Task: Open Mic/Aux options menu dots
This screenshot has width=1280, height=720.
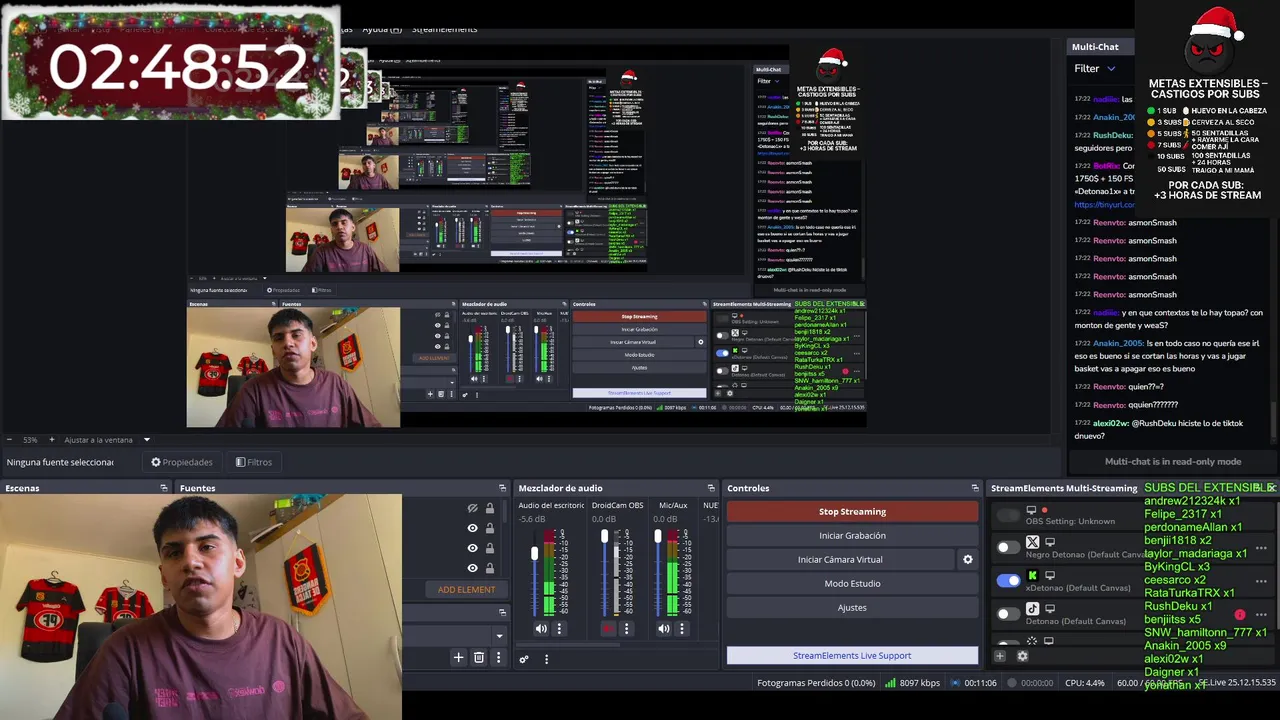Action: click(682, 629)
